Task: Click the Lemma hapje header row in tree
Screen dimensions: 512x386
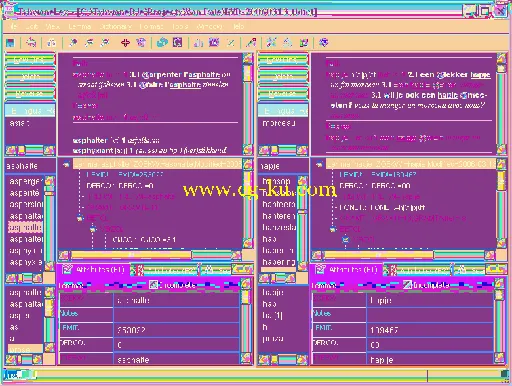Action: pos(411,164)
